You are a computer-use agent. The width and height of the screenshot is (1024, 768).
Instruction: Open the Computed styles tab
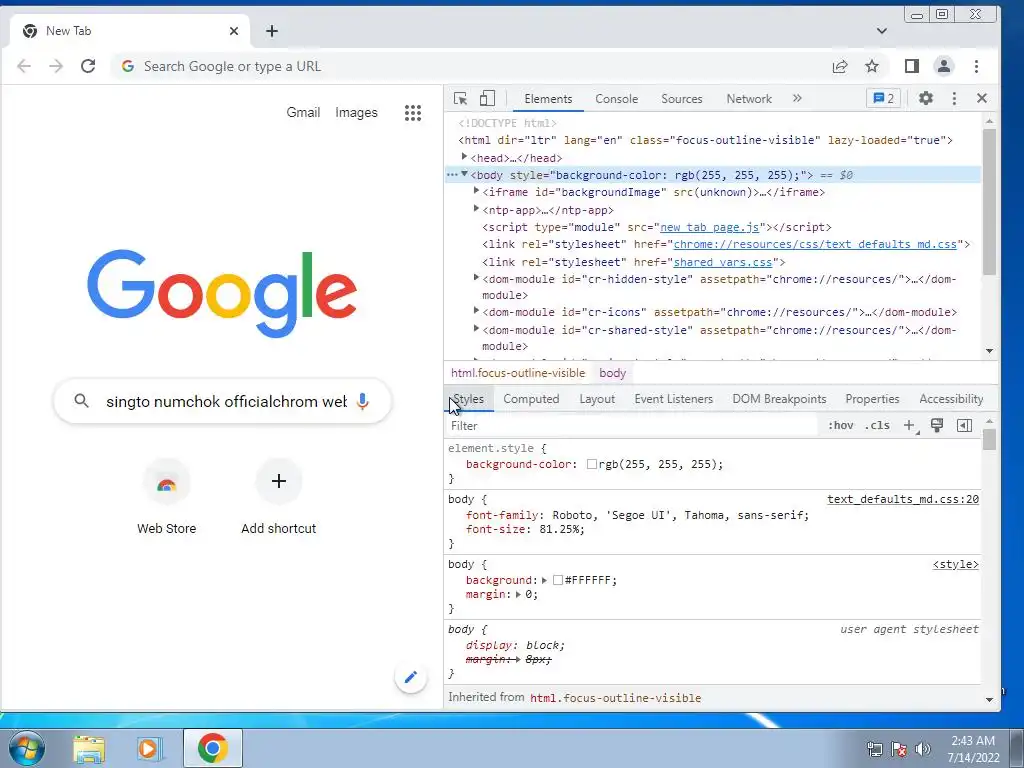pyautogui.click(x=531, y=398)
